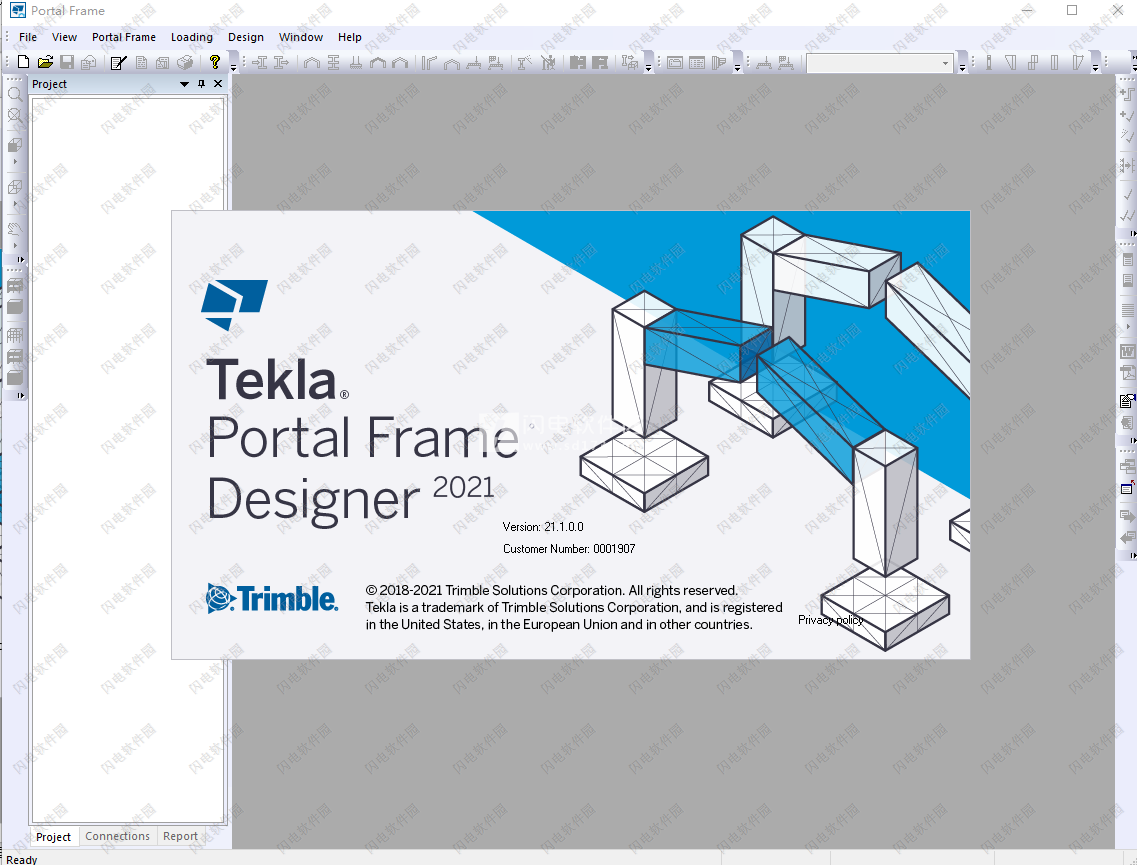Open the File menu
1137x865 pixels.
[28, 37]
